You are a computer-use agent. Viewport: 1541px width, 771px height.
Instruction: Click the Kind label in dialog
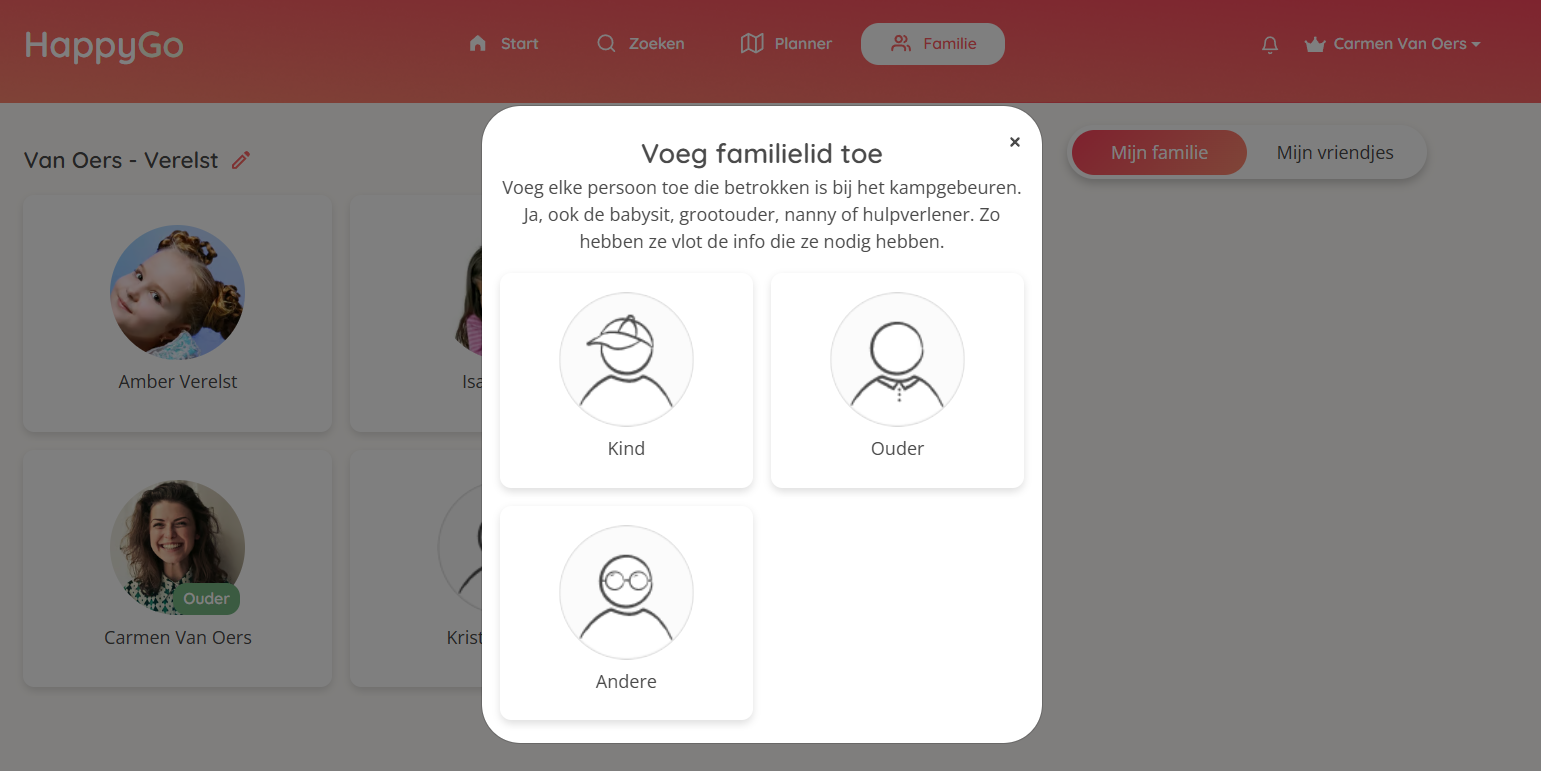pyautogui.click(x=626, y=448)
